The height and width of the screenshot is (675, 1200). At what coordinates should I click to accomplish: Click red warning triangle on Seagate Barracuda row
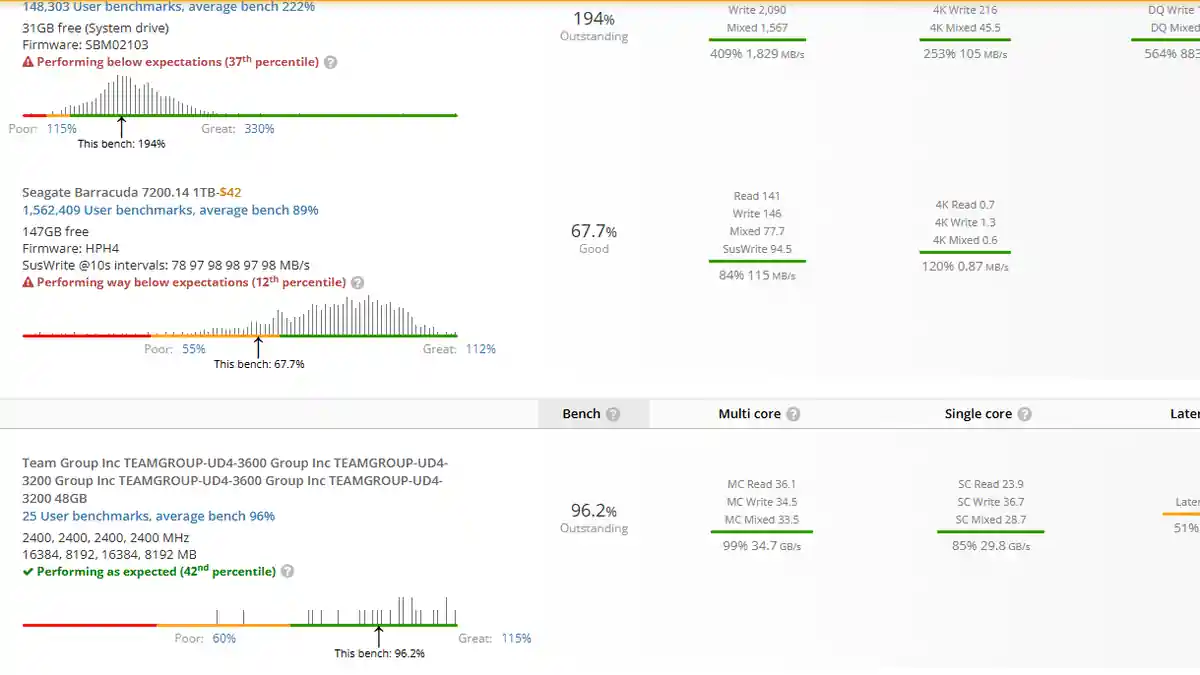(x=28, y=283)
